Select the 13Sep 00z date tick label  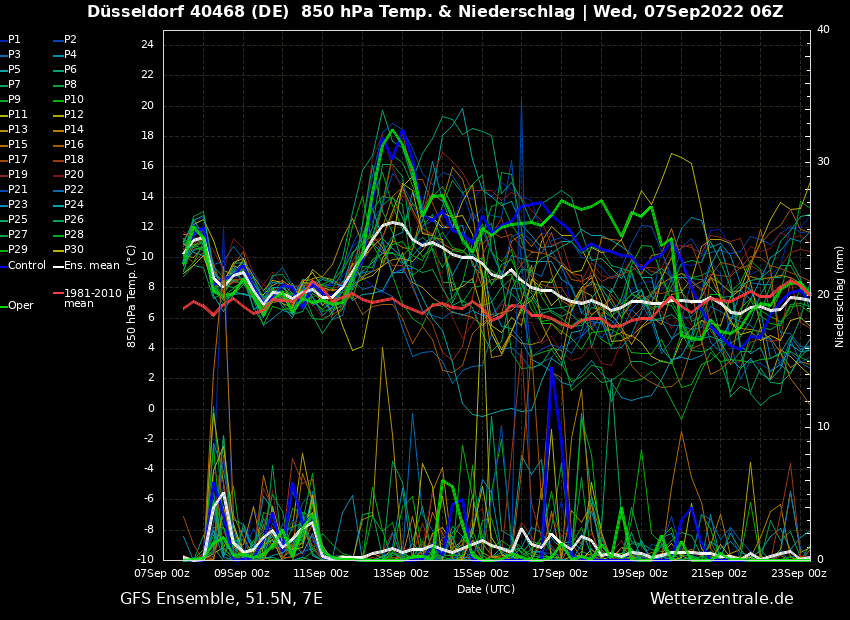[x=401, y=574]
